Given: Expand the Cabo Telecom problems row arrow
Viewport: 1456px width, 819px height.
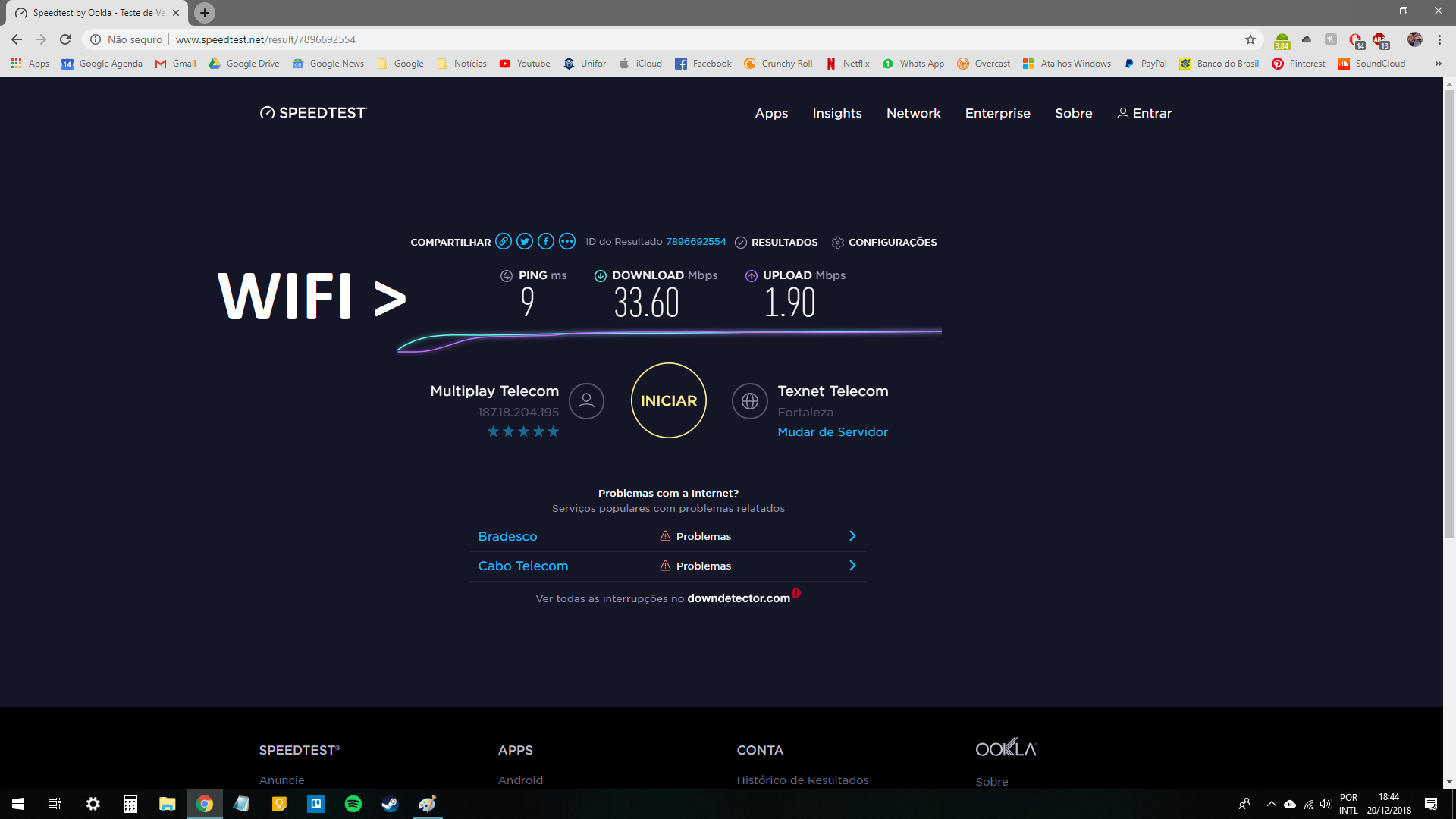Looking at the screenshot, I should coord(852,566).
